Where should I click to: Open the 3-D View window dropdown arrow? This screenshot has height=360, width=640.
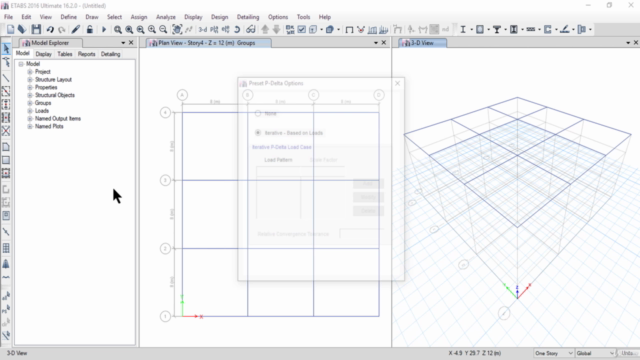click(x=628, y=43)
